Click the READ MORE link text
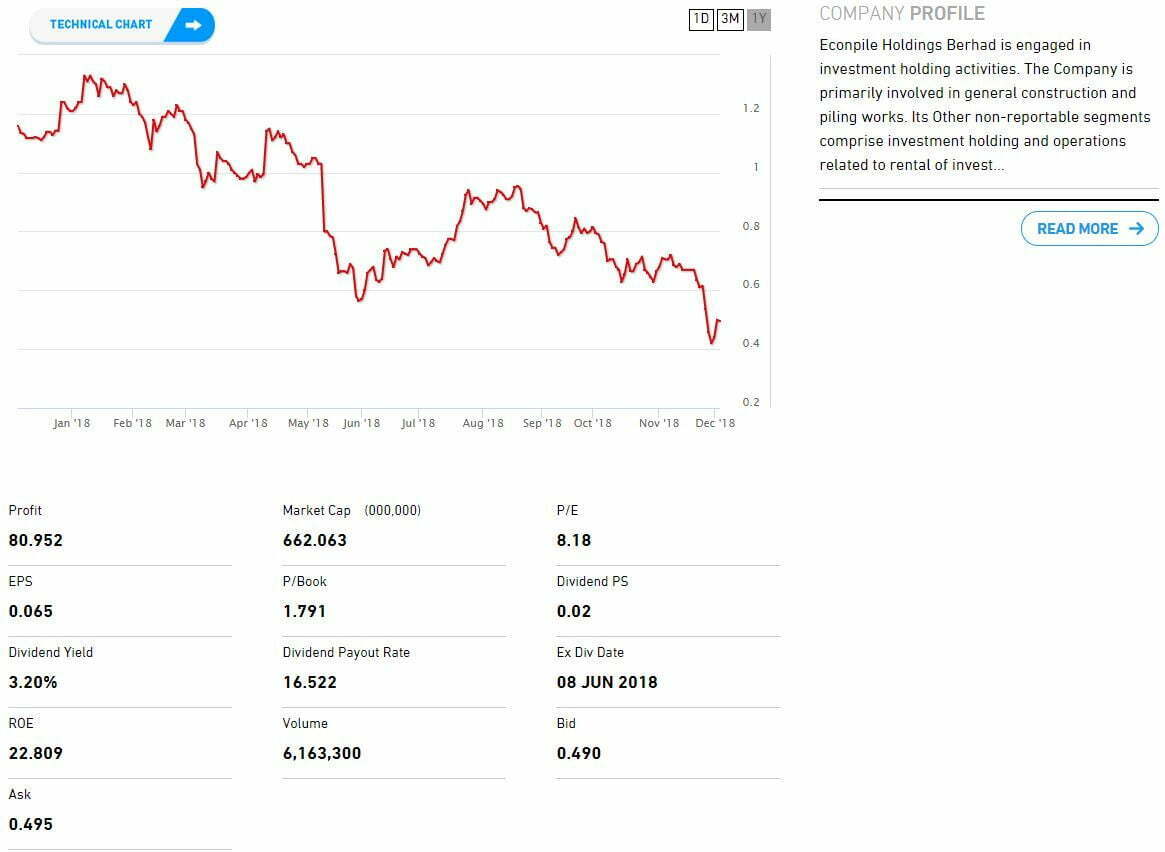 [1077, 229]
